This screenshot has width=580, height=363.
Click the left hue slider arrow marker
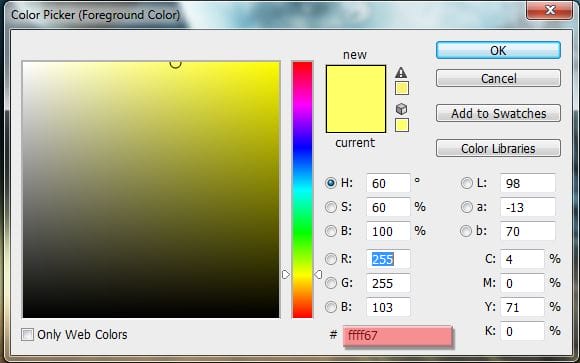[286, 275]
